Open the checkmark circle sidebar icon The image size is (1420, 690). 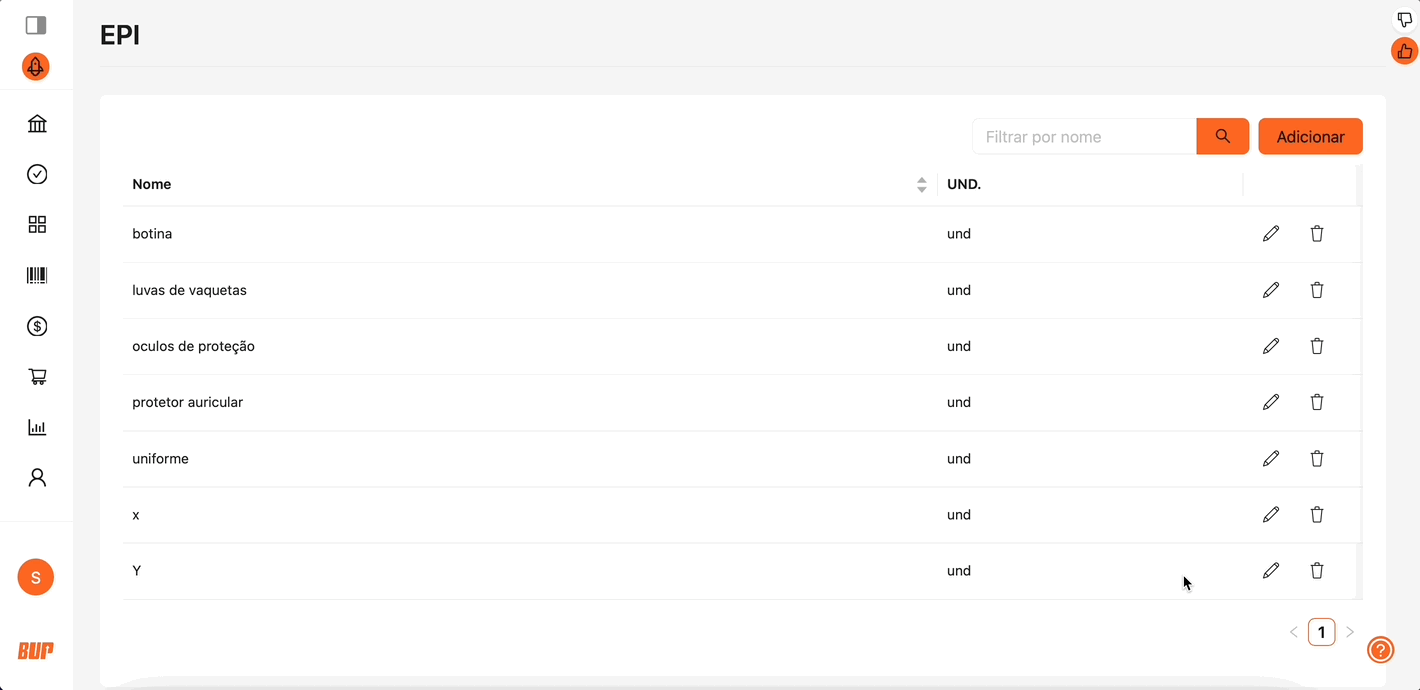click(x=37, y=174)
